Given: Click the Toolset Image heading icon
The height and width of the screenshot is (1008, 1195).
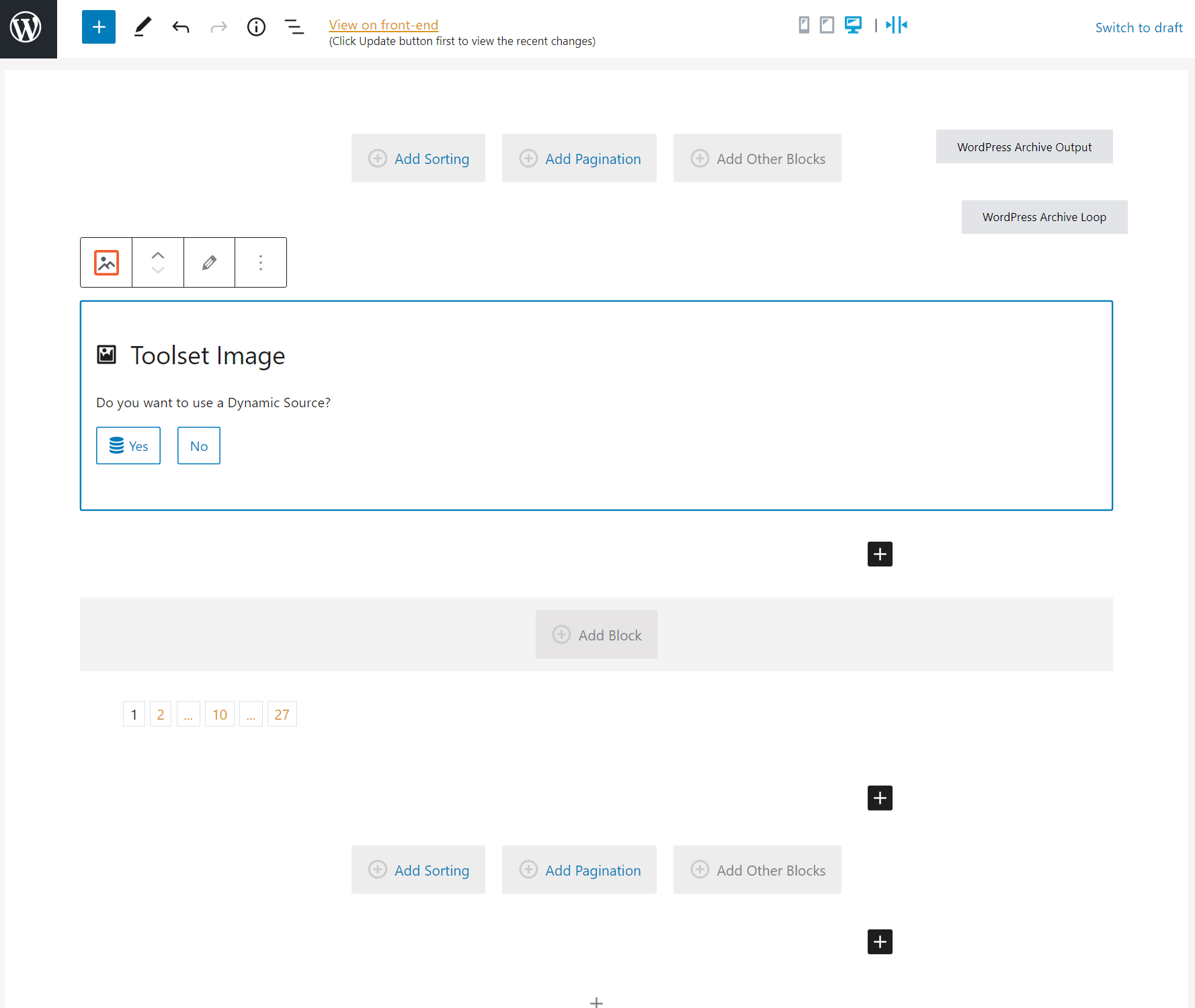Looking at the screenshot, I should coord(107,354).
